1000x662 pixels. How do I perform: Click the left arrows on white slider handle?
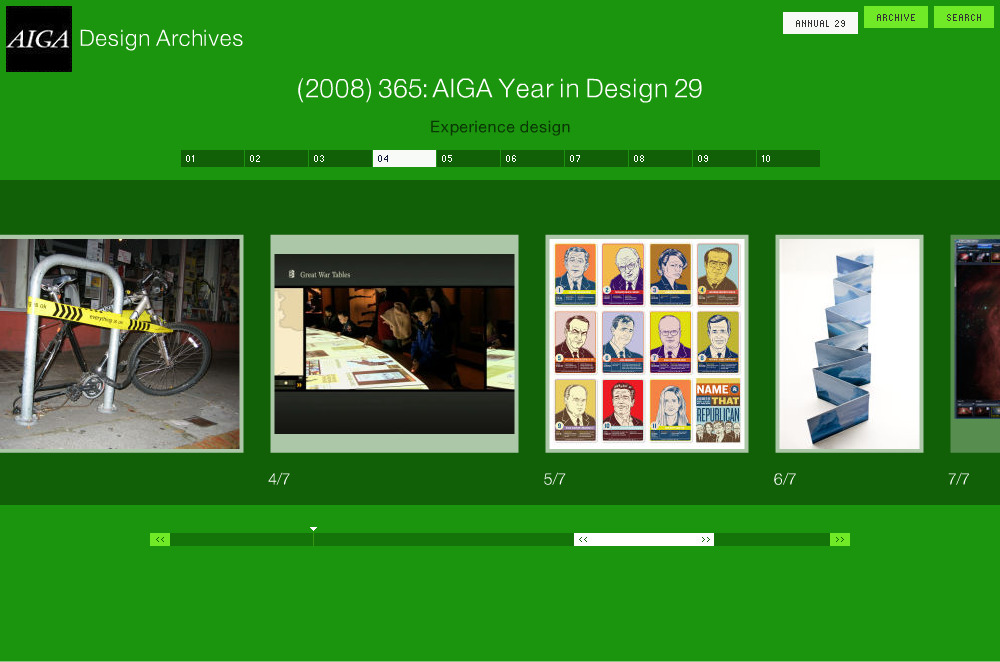point(583,540)
